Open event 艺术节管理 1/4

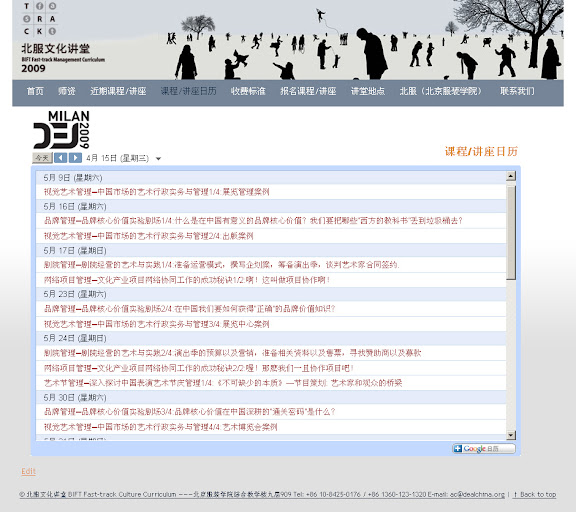click(223, 383)
